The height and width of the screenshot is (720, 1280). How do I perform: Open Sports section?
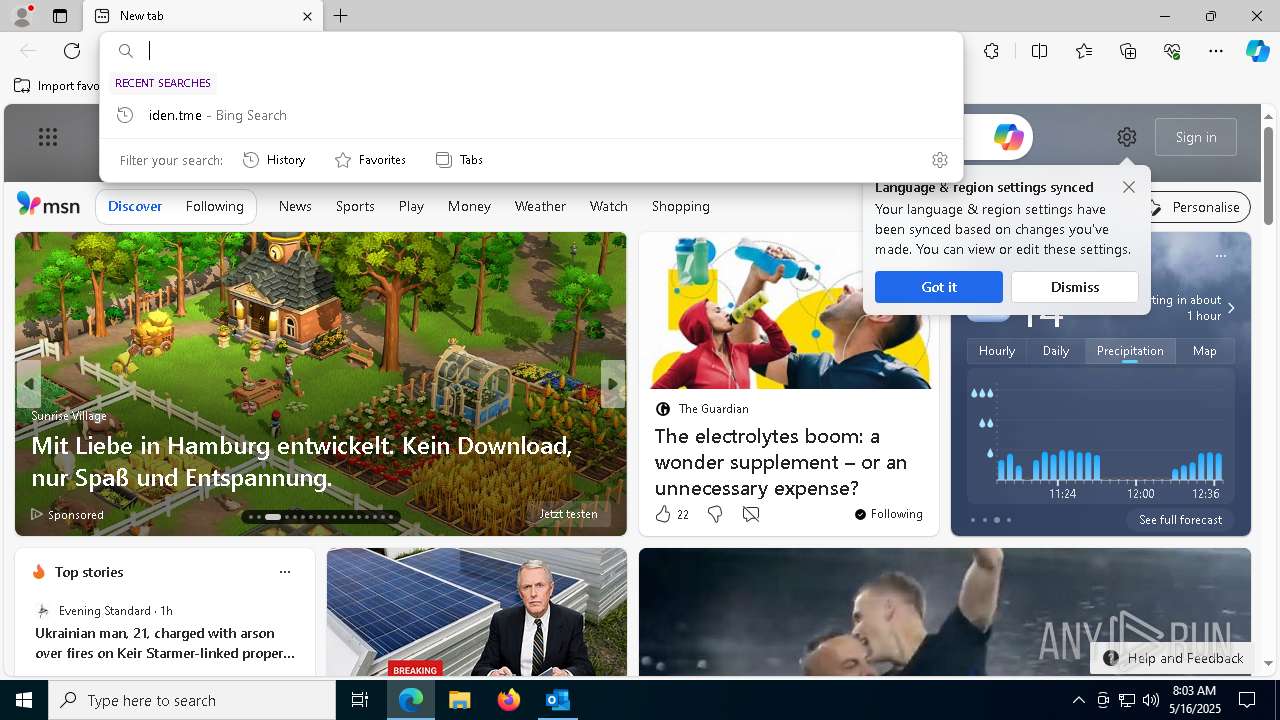(x=355, y=206)
